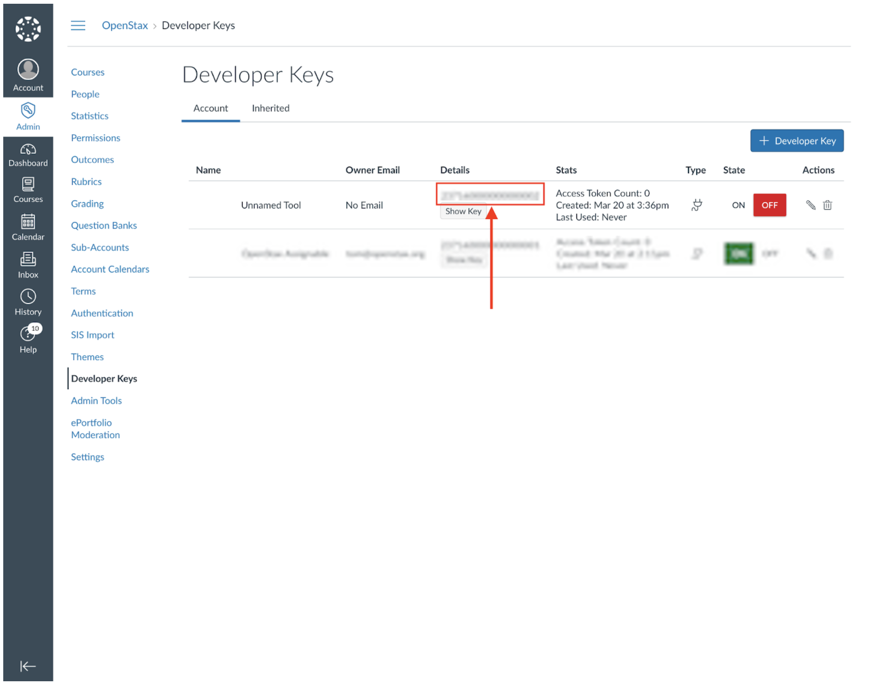
Task: Select the Account tab under Developer Keys
Action: click(211, 108)
